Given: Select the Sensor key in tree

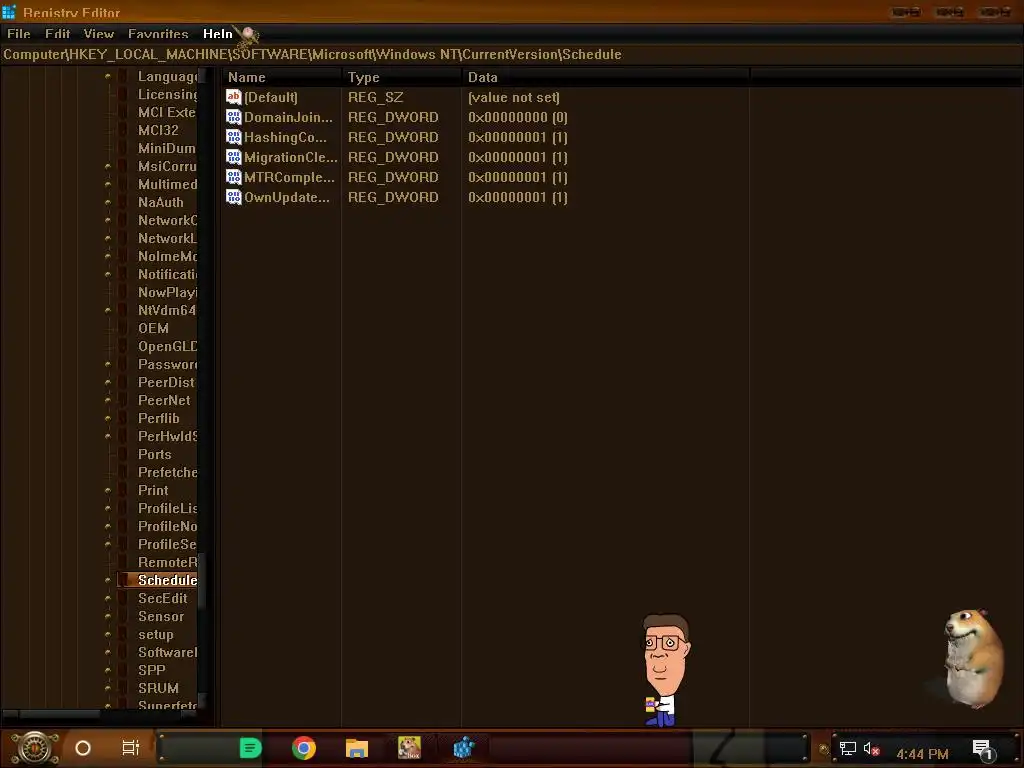Looking at the screenshot, I should (x=161, y=616).
